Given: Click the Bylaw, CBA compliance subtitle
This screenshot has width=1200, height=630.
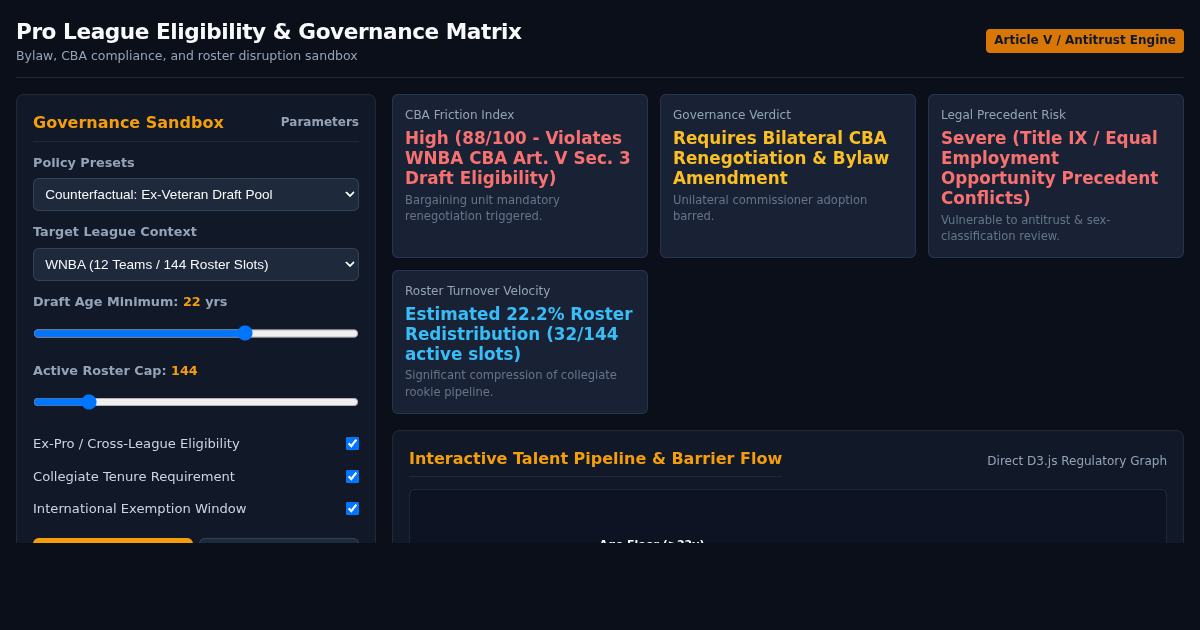Looking at the screenshot, I should (187, 56).
